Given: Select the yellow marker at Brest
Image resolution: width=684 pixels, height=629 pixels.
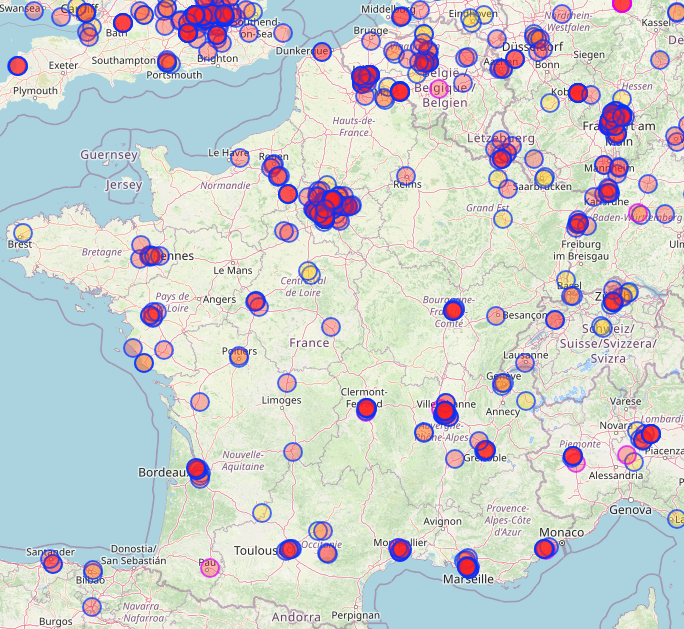Looking at the screenshot, I should tap(22, 232).
